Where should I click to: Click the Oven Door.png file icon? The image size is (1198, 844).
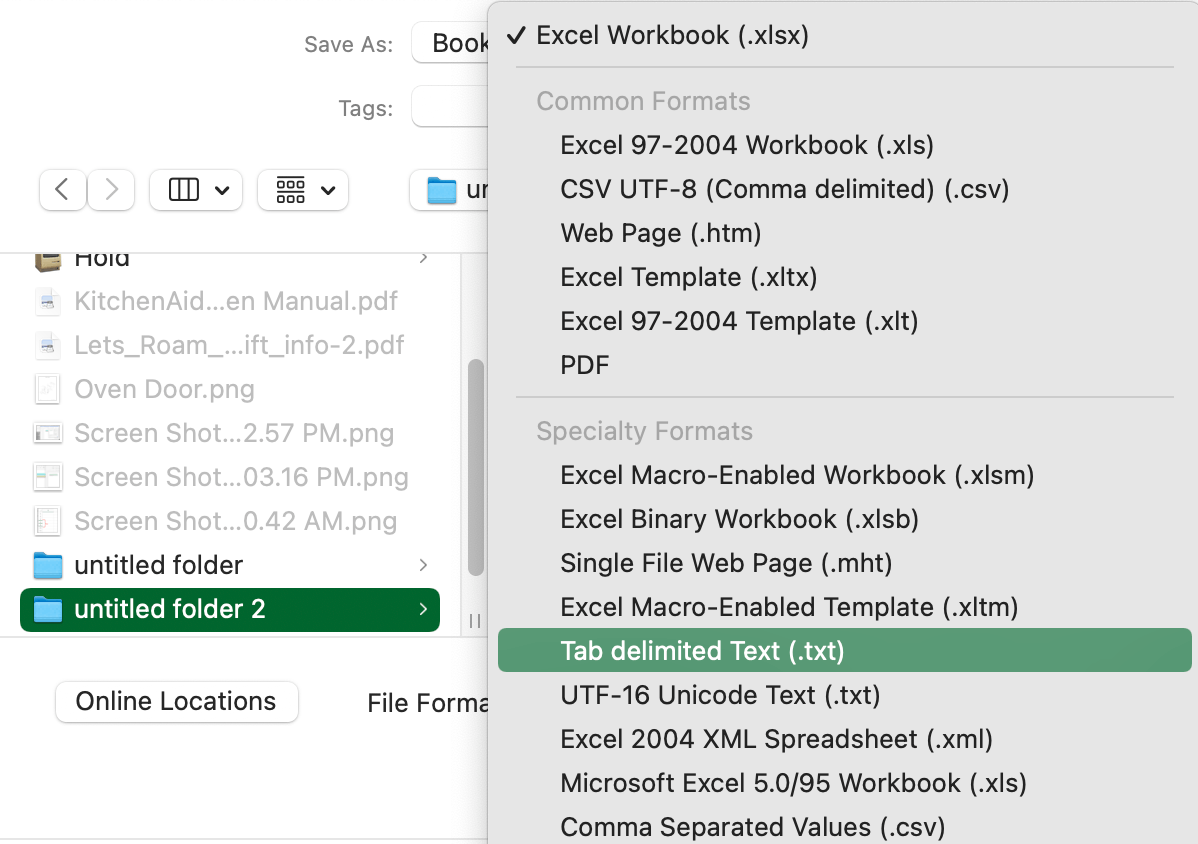click(x=48, y=389)
